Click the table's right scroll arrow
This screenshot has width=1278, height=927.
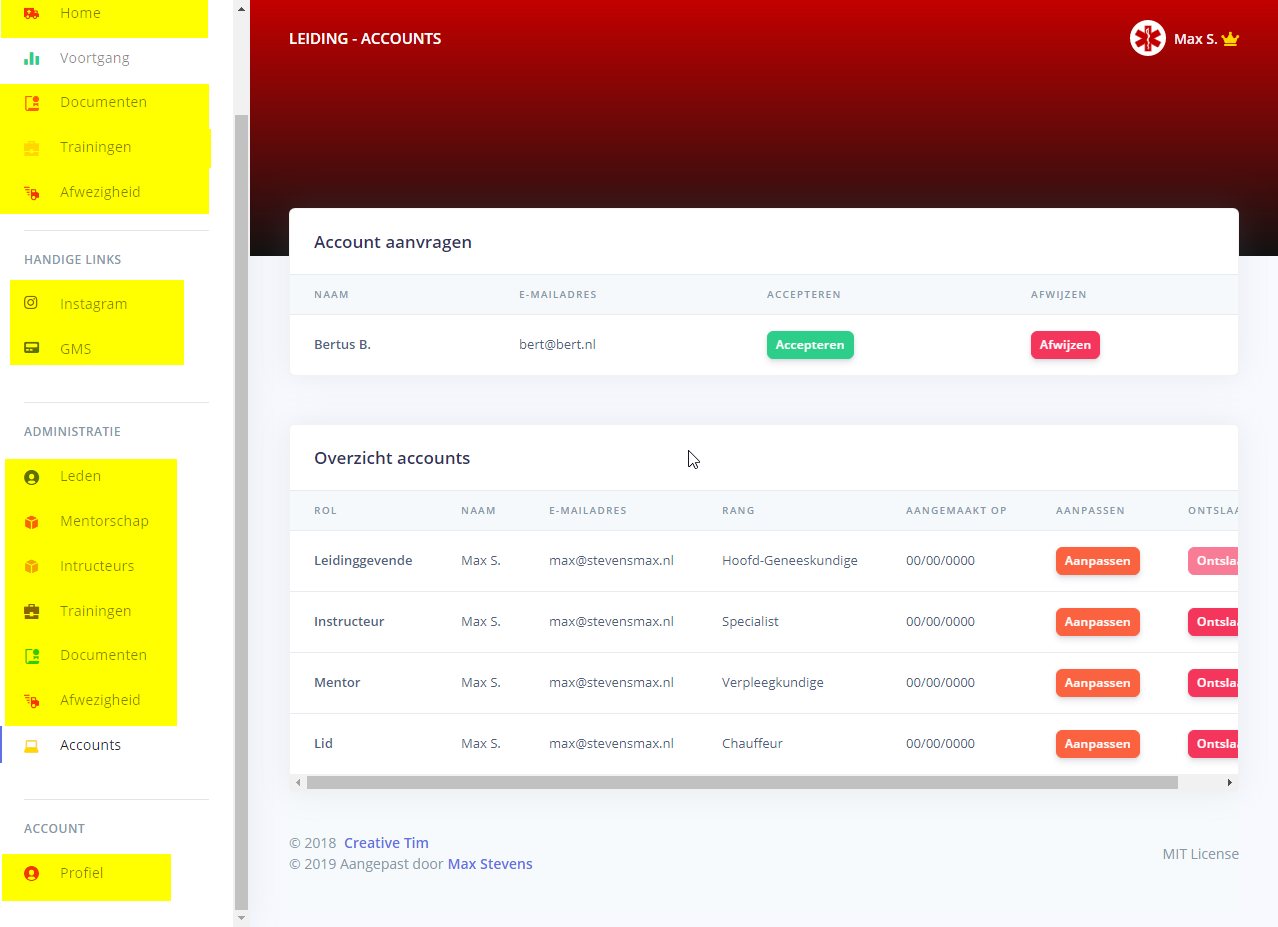[1229, 783]
